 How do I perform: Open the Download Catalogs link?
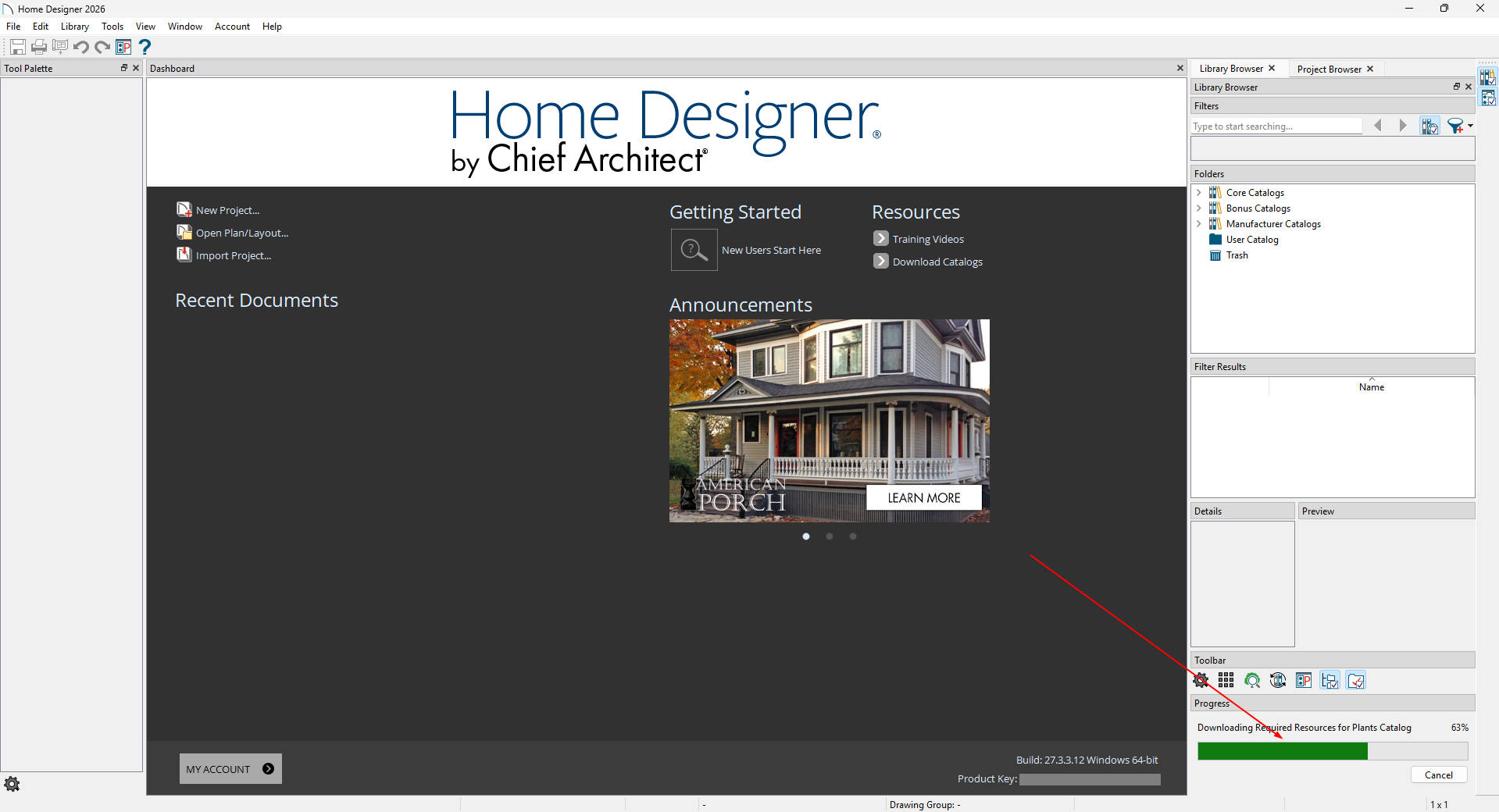click(937, 262)
